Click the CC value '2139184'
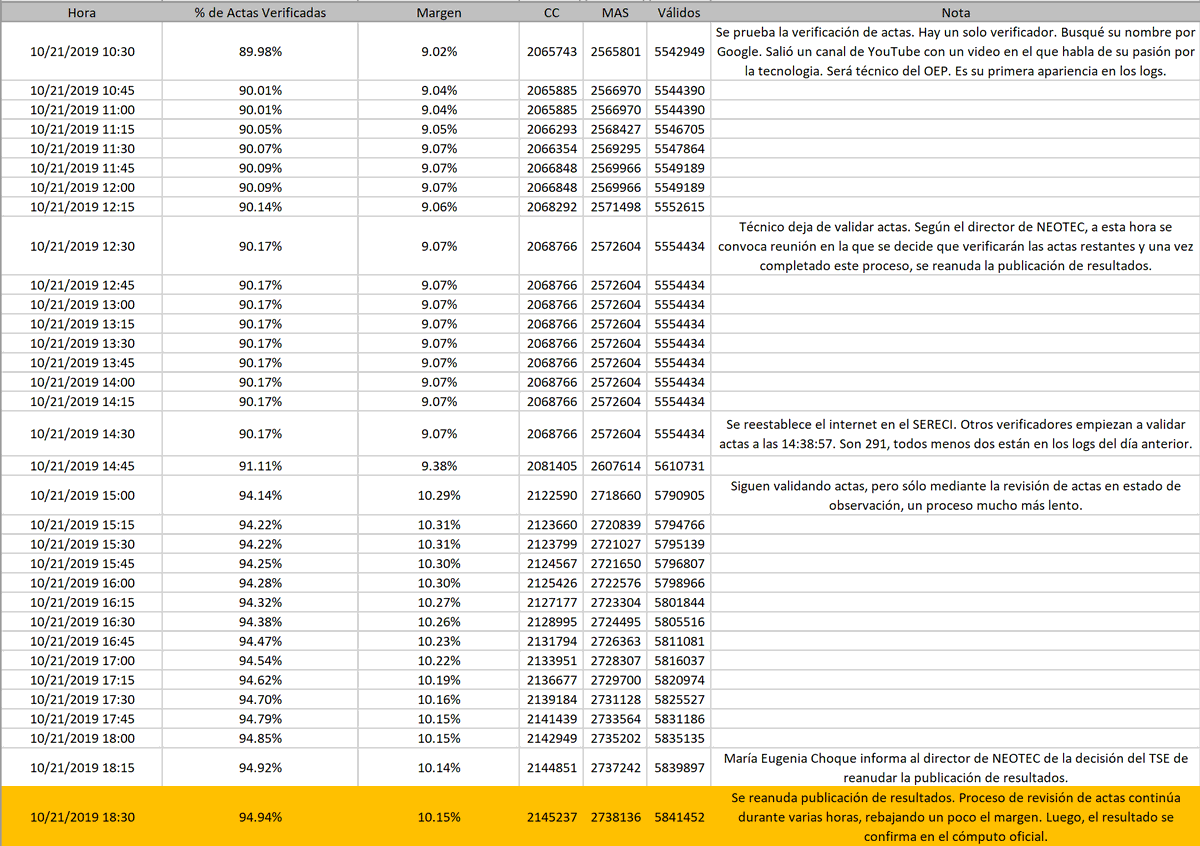Screen dimensions: 1200x846 [551, 699]
